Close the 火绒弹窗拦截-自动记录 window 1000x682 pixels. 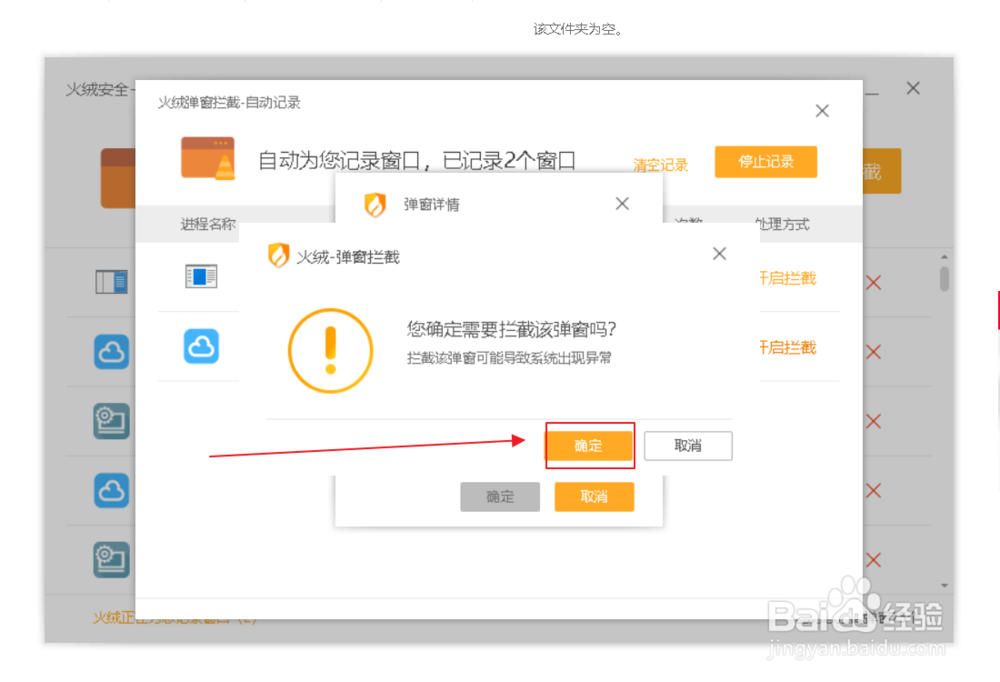coord(822,111)
